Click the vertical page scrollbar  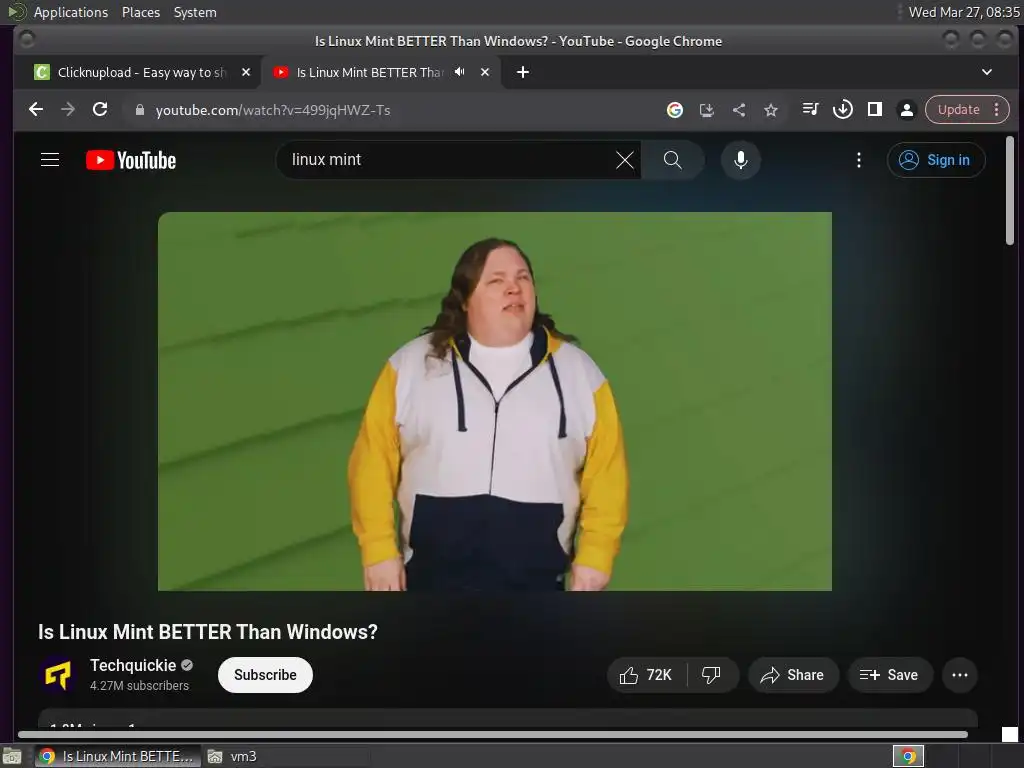click(1010, 191)
